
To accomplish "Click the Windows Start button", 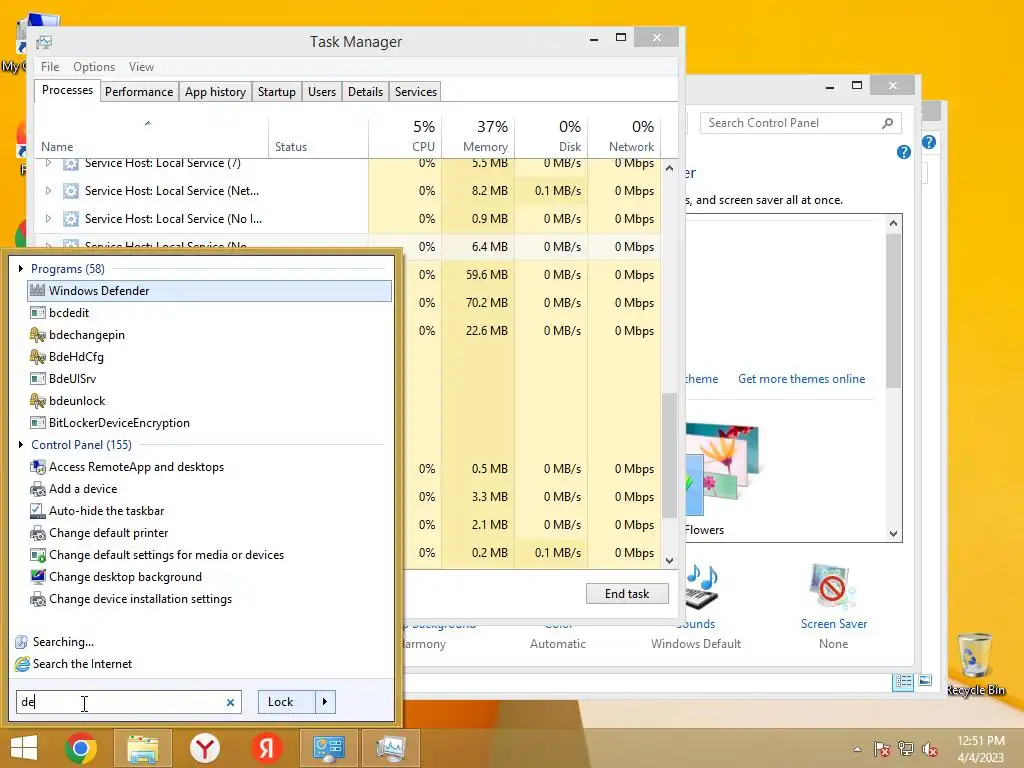I will coord(24,748).
